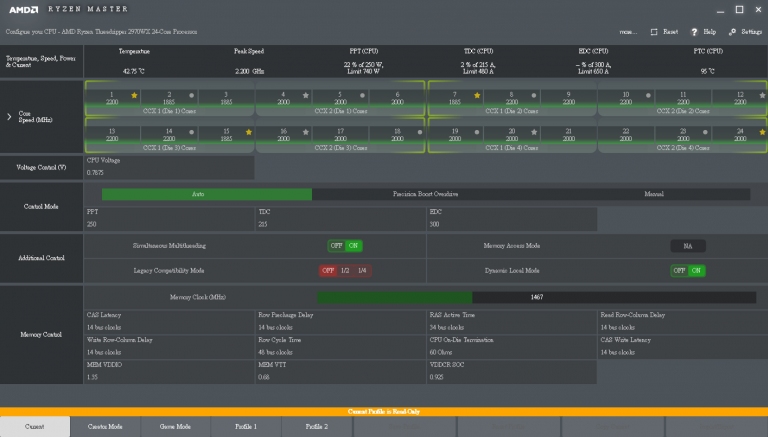The width and height of the screenshot is (768, 437).
Task: Click the Reset icon in the top bar
Action: 654,32
